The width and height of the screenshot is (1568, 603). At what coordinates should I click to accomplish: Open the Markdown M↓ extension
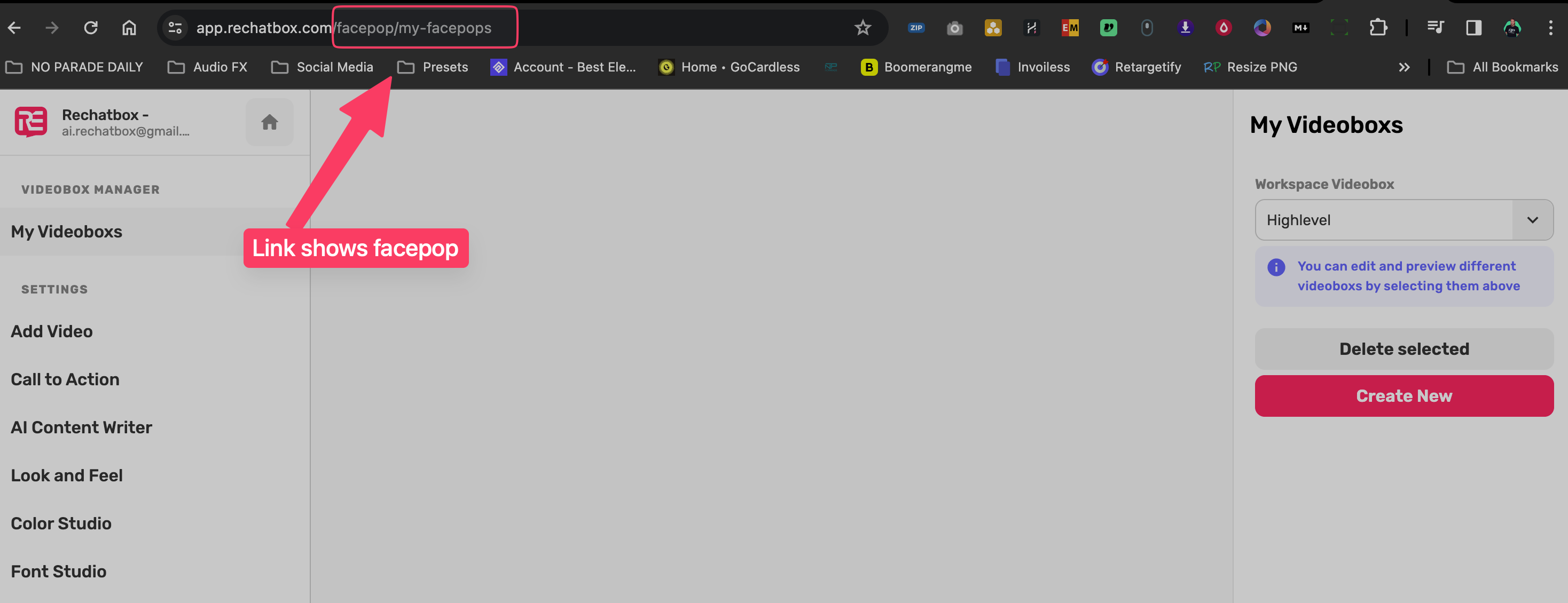(x=1301, y=28)
